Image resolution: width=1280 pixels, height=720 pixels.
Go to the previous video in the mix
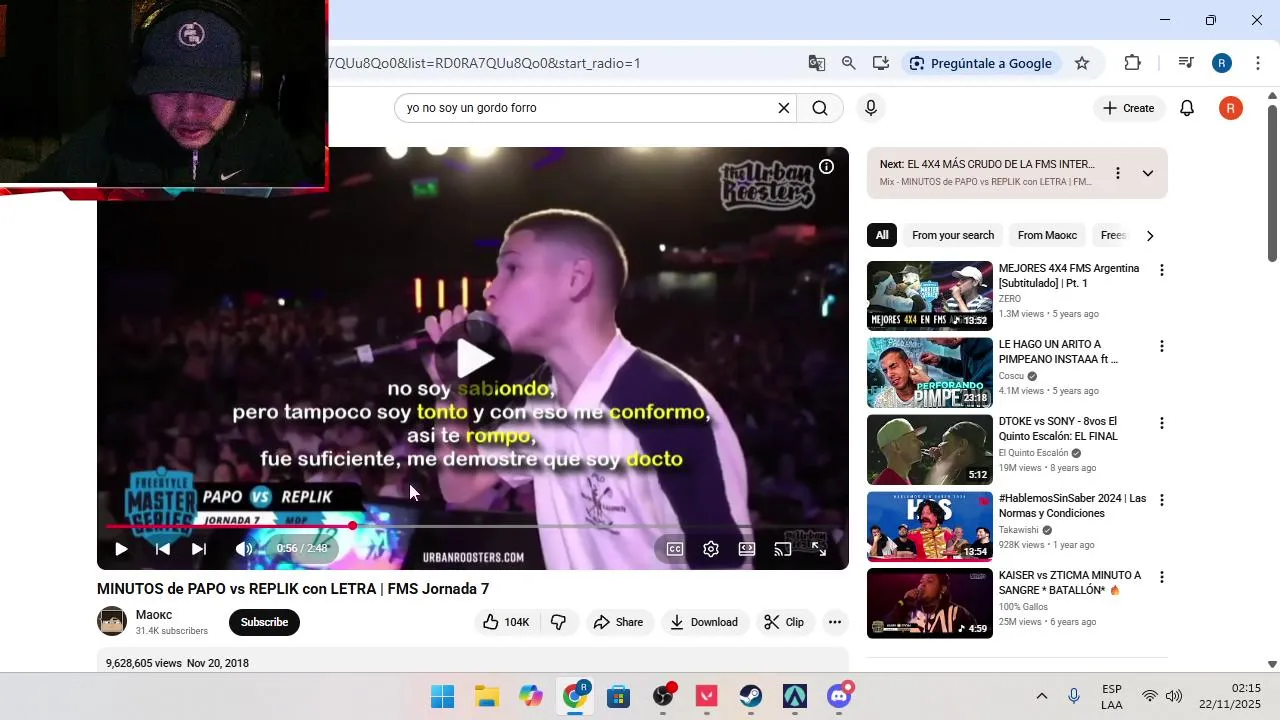click(x=163, y=549)
